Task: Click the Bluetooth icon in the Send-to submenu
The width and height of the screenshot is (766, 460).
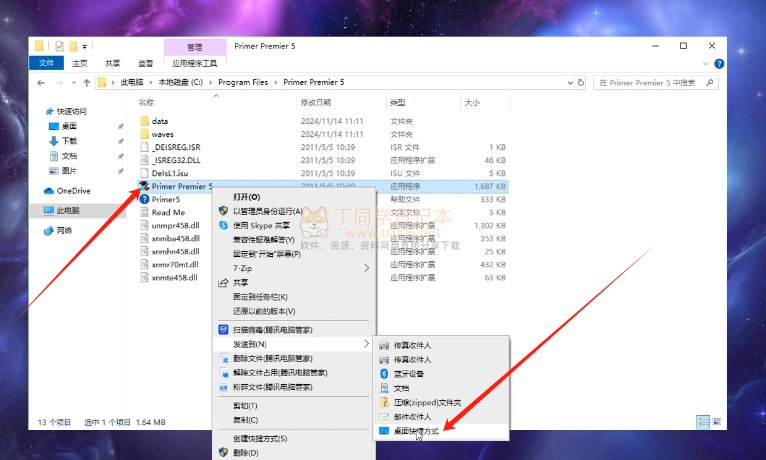Action: pos(384,374)
